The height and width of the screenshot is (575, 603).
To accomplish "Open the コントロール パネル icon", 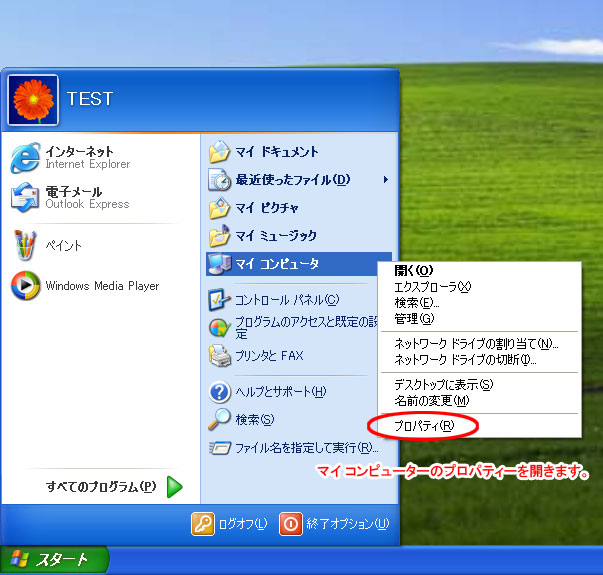I will coord(220,300).
